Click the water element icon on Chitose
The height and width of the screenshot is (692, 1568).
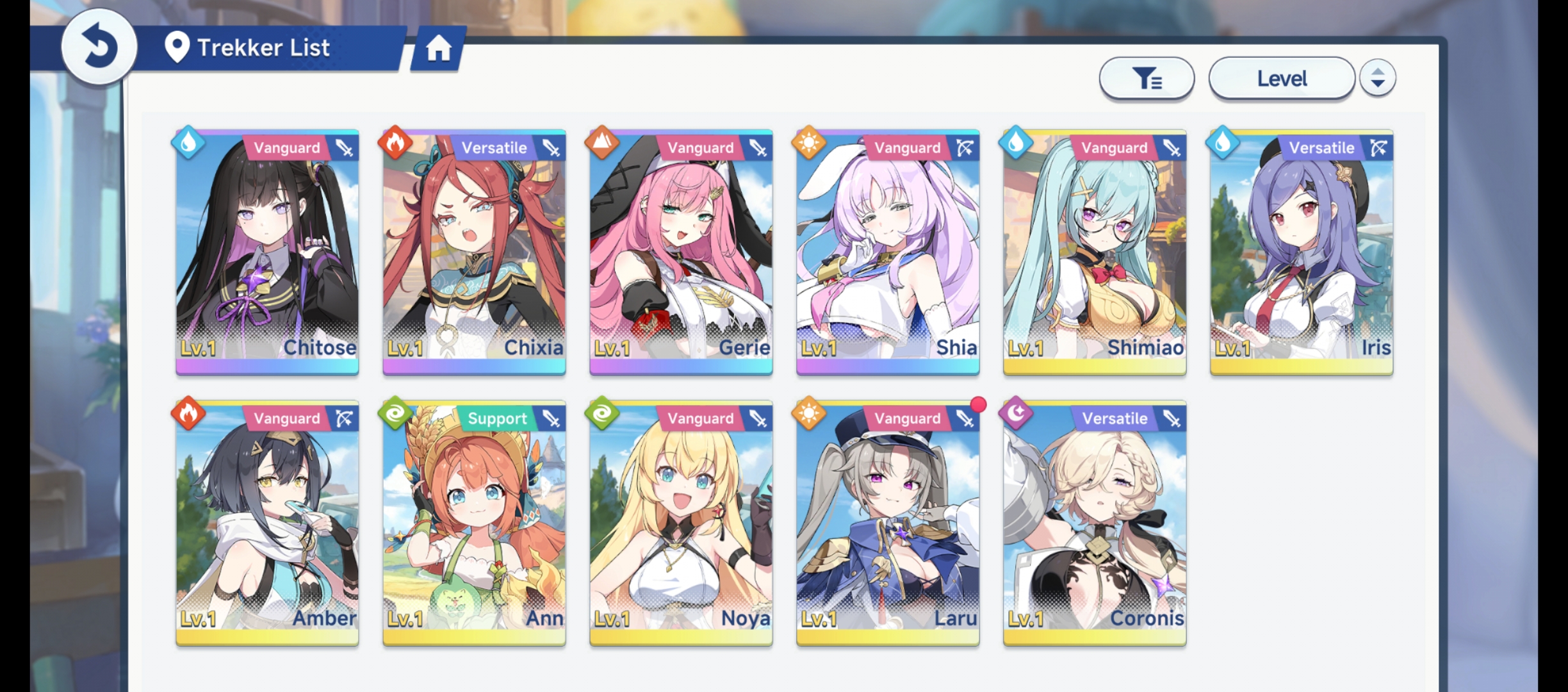click(x=188, y=143)
